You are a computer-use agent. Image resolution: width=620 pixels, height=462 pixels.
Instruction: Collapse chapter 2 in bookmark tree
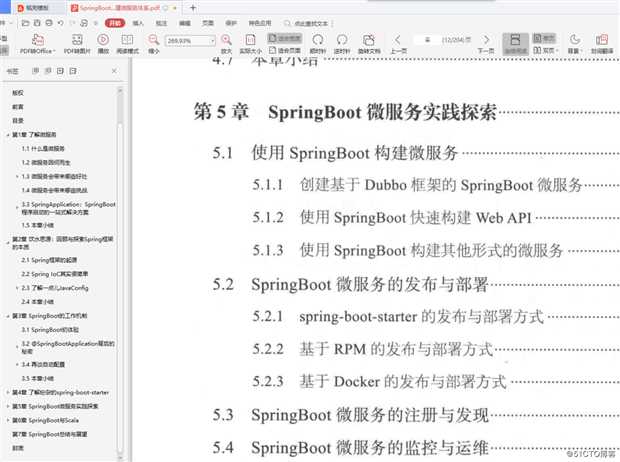[8, 242]
